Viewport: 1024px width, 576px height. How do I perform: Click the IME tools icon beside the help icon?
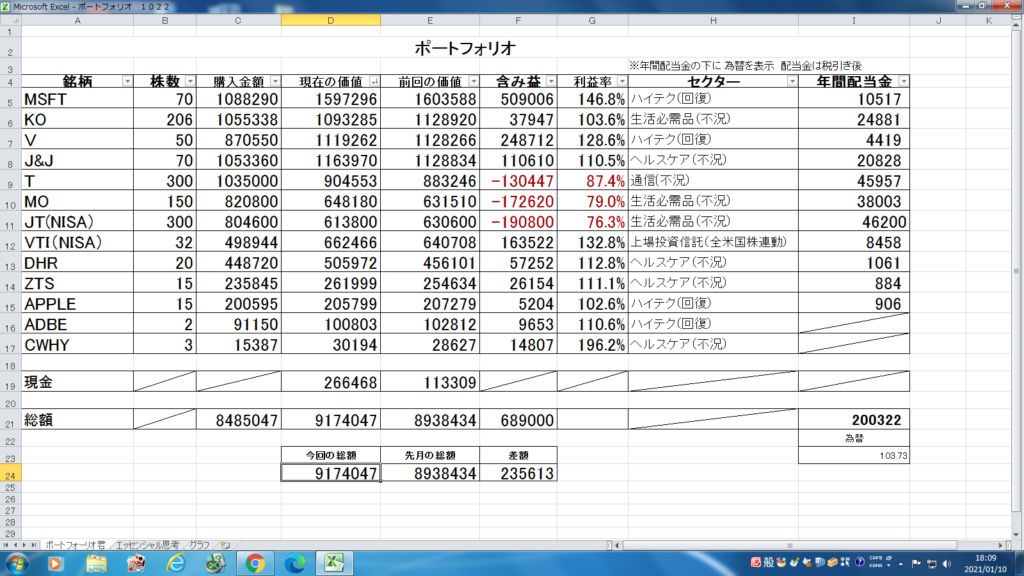point(846,562)
